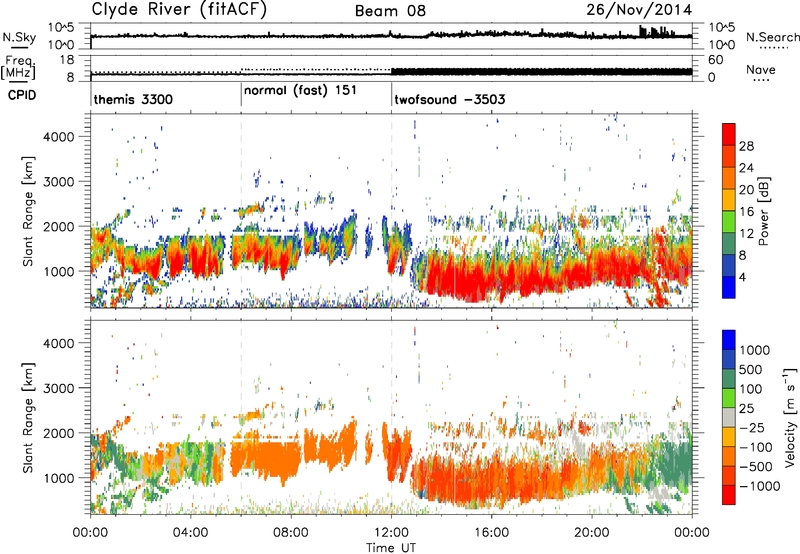Image resolution: width=800 pixels, height=554 pixels.
Task: Click the '18' tick on the frequency axis
Action: [x=66, y=60]
